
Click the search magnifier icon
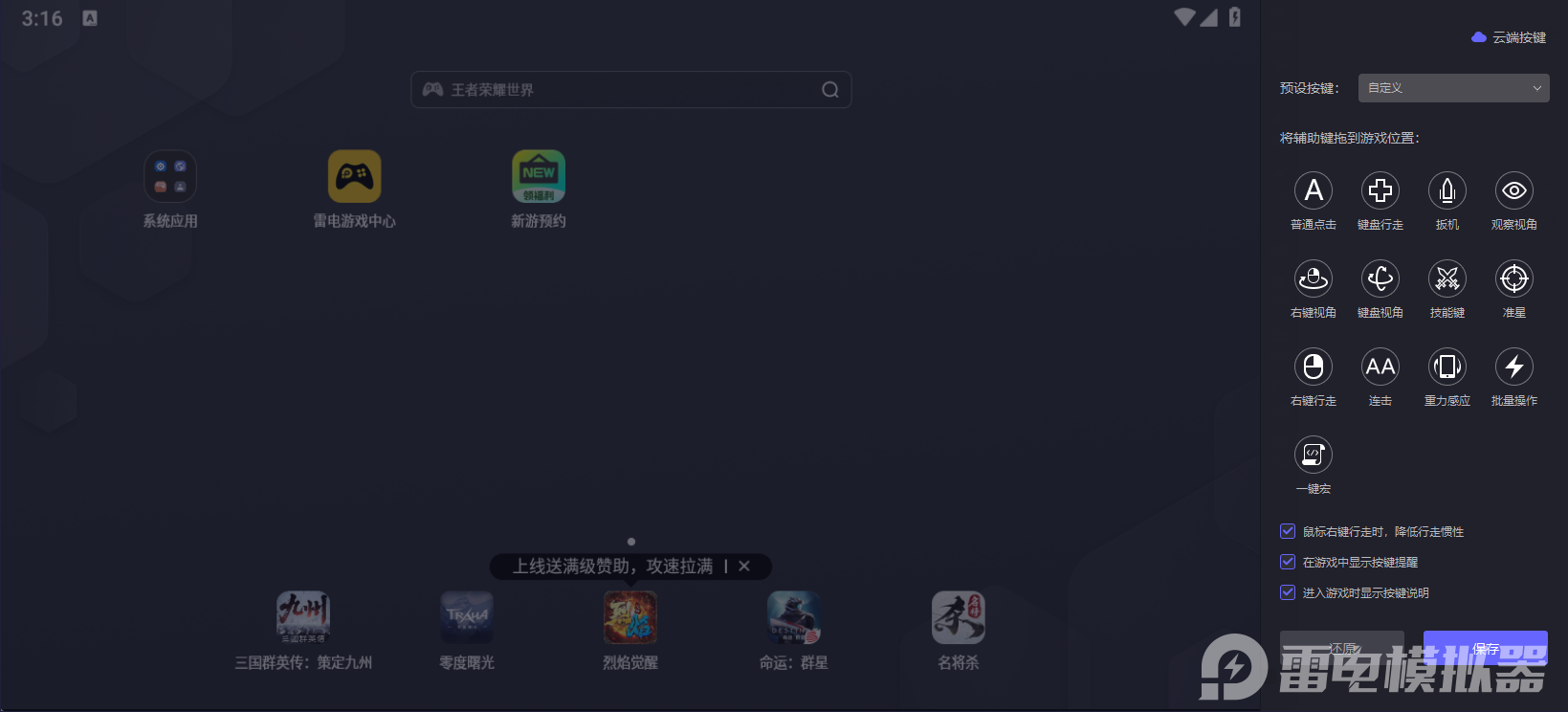pyautogui.click(x=830, y=89)
